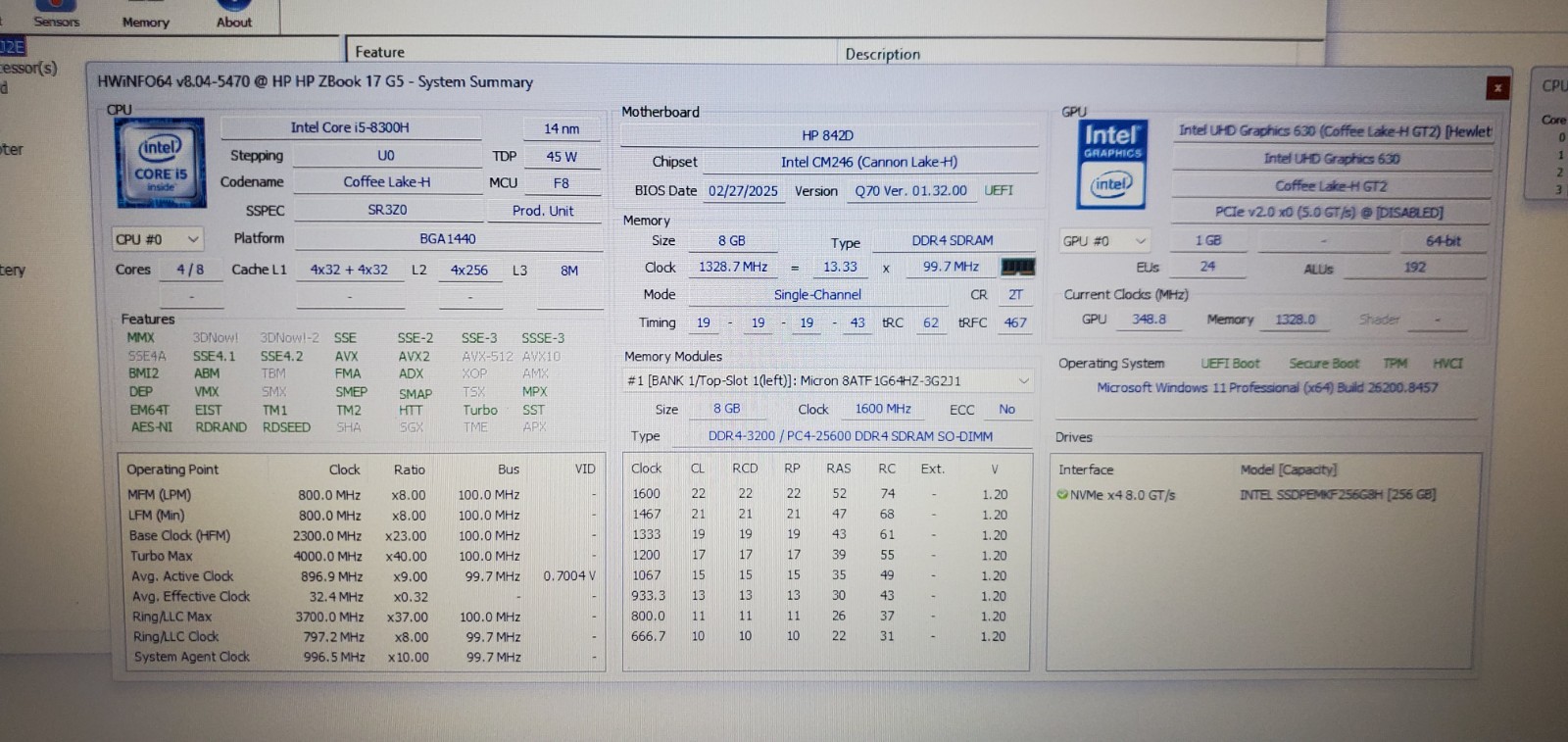Click the BIOS Version Q70 Ver. 01.32.00

[910, 191]
